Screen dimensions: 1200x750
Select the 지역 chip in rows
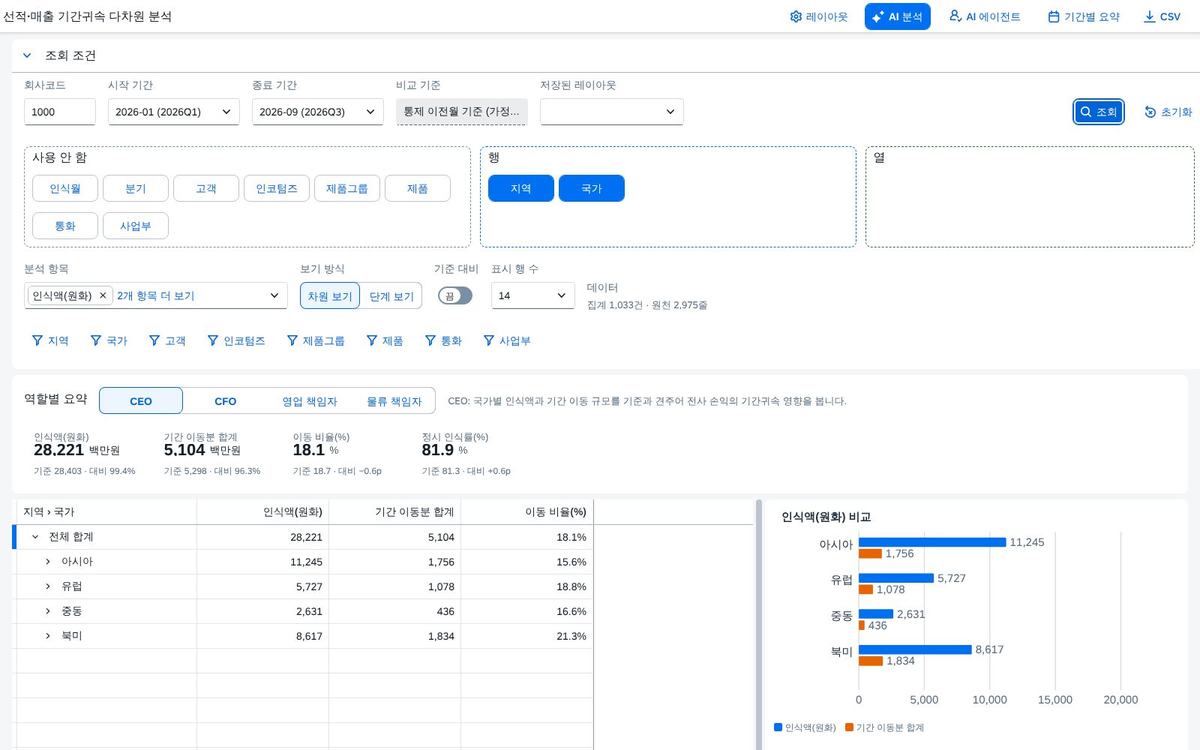point(521,188)
